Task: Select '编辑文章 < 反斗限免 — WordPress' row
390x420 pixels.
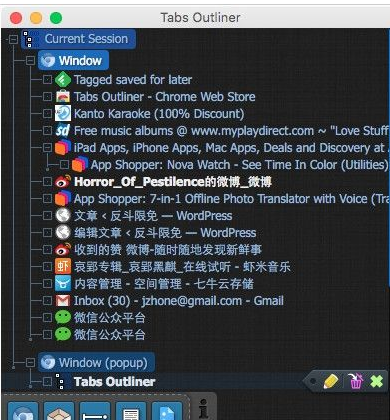Action: pyautogui.click(x=165, y=233)
